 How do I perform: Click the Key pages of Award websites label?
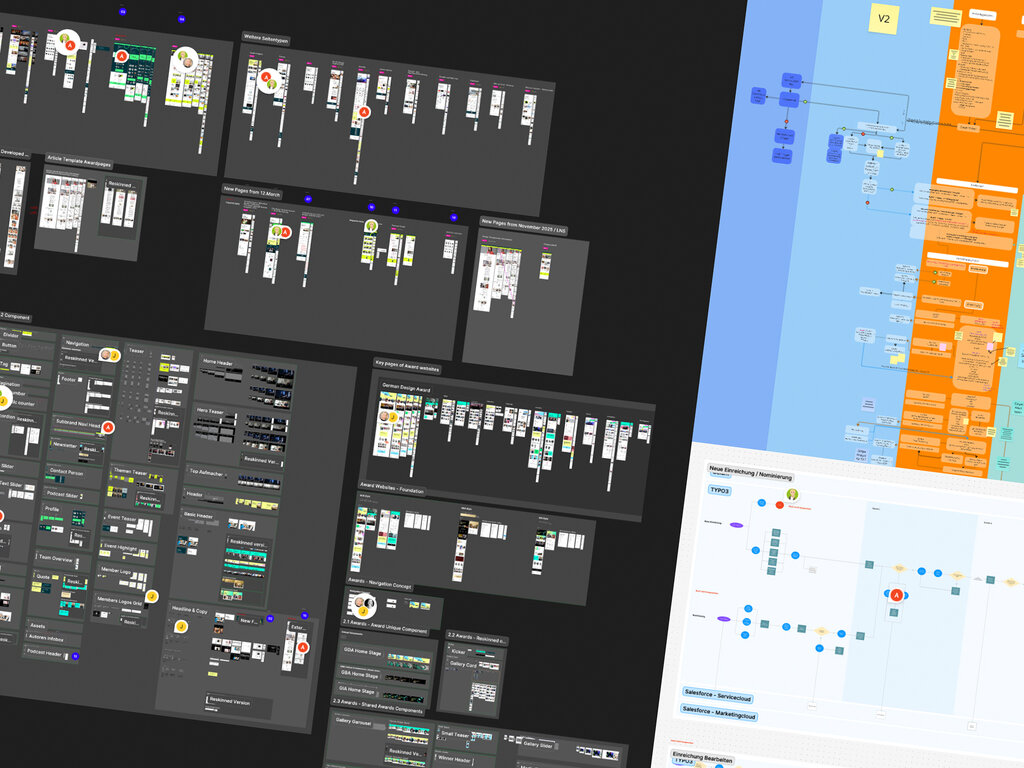408,367
